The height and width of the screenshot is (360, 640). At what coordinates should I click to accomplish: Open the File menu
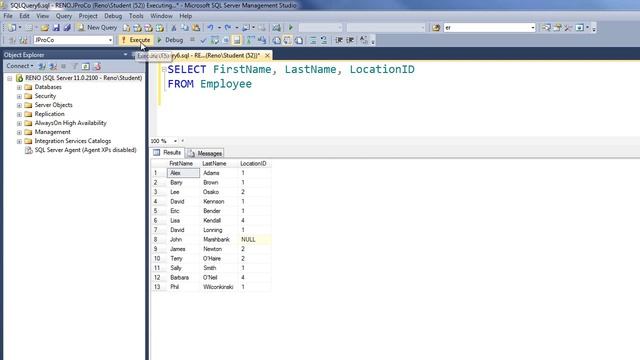8,16
